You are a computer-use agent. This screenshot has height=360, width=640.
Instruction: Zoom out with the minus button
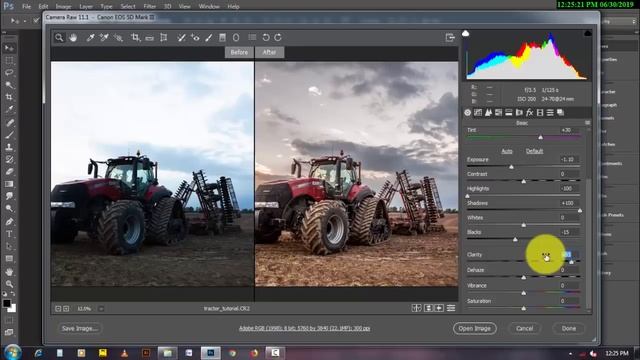tap(58, 309)
